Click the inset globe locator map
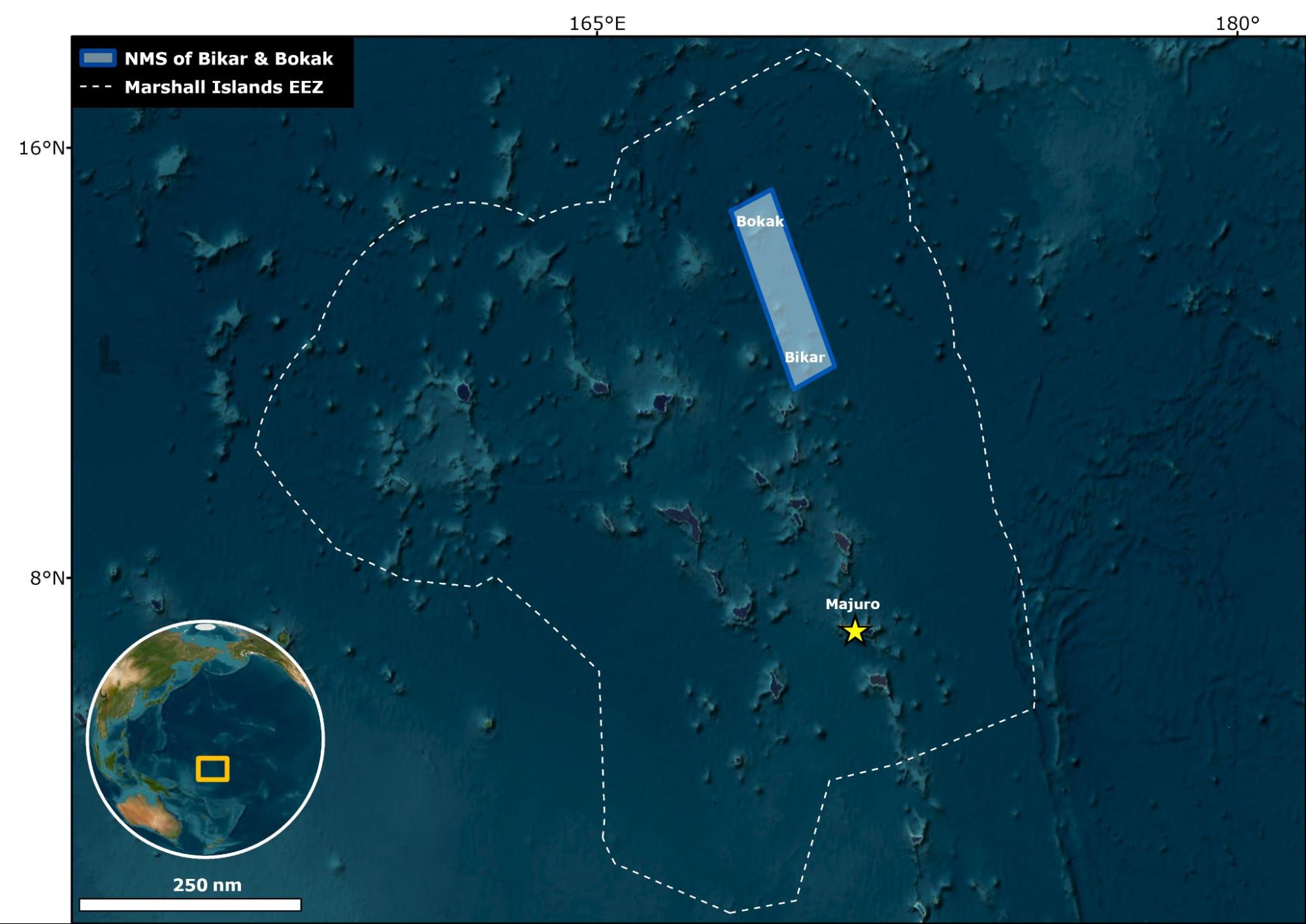Viewport: 1306px width, 924px height. (x=206, y=739)
